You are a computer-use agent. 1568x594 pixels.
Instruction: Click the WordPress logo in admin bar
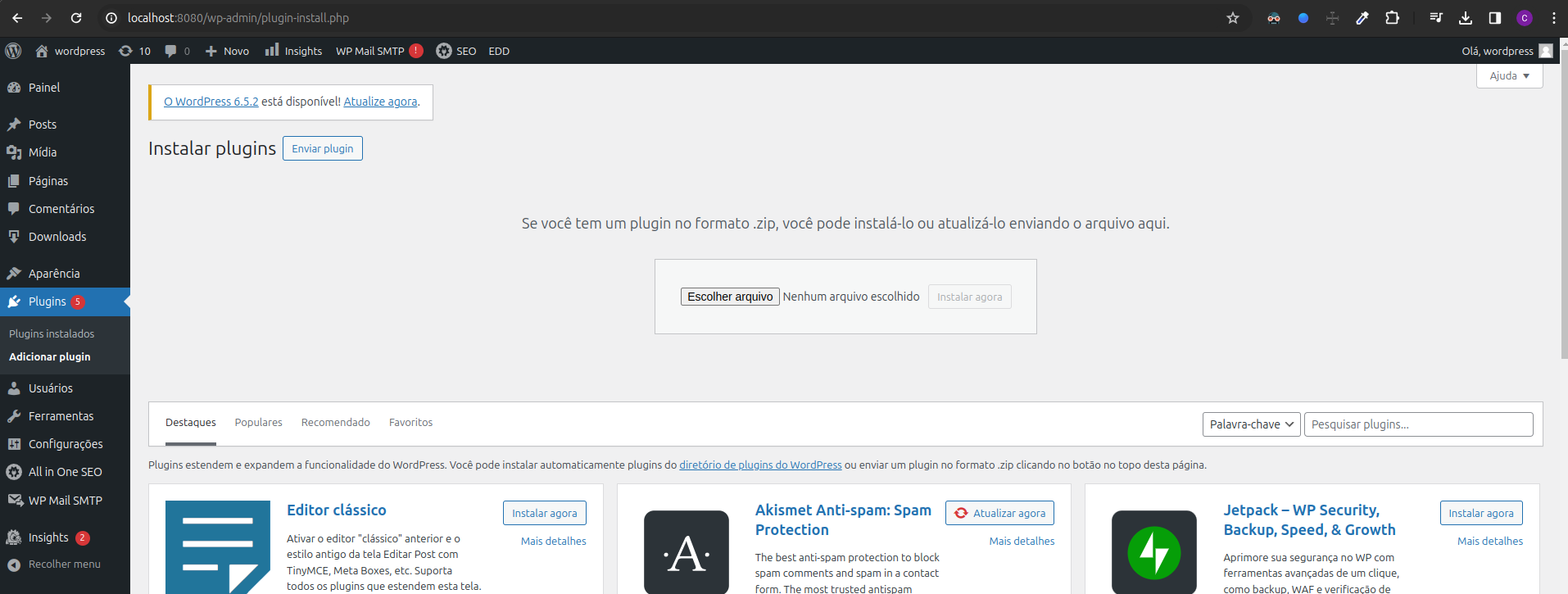[13, 51]
